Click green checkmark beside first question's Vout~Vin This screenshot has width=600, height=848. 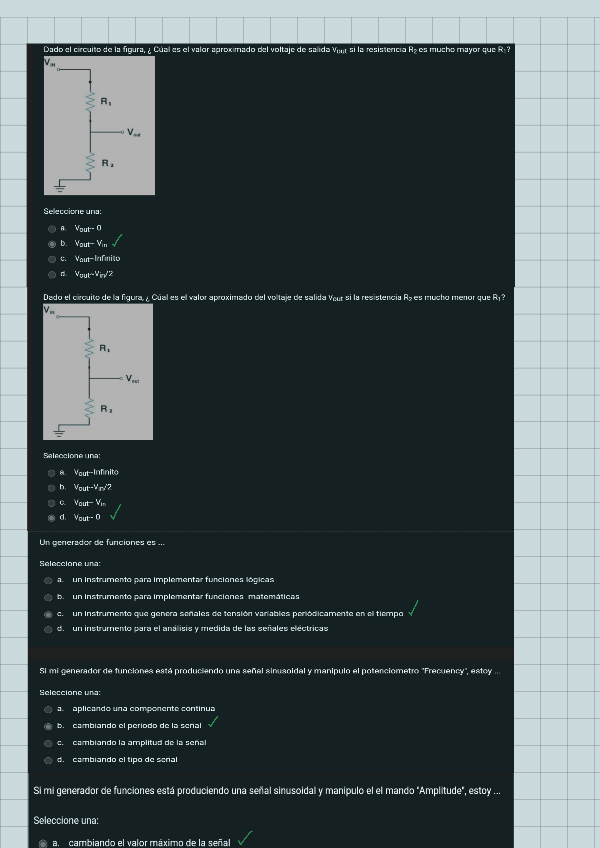point(118,241)
